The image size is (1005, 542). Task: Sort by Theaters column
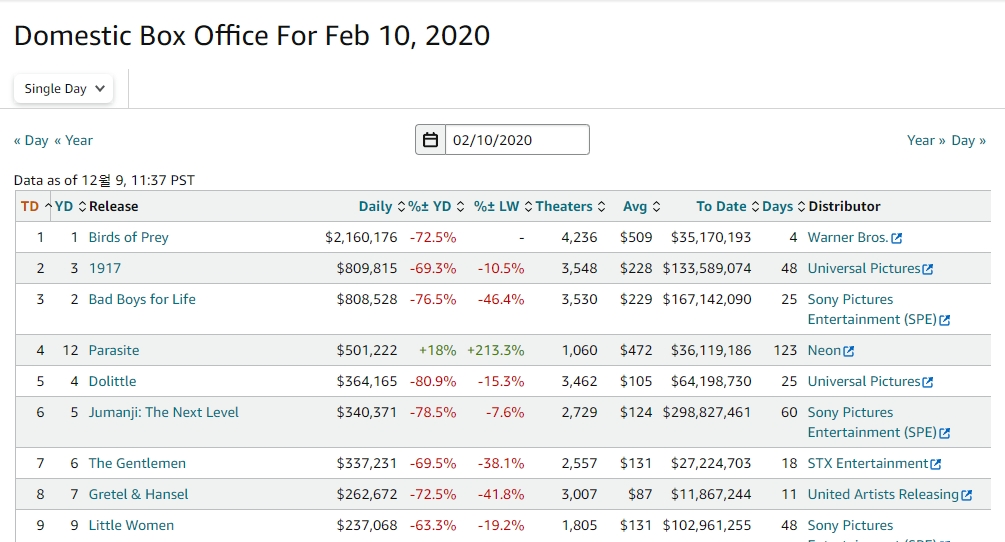point(570,206)
